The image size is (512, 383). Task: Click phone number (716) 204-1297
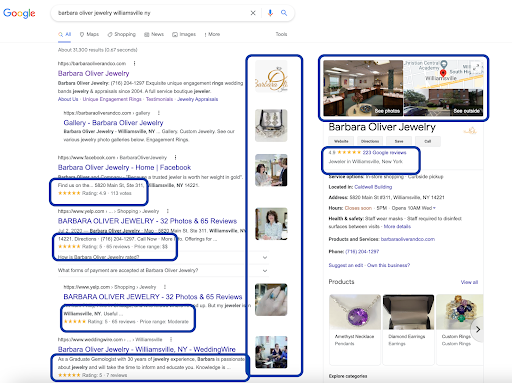[x=362, y=252]
